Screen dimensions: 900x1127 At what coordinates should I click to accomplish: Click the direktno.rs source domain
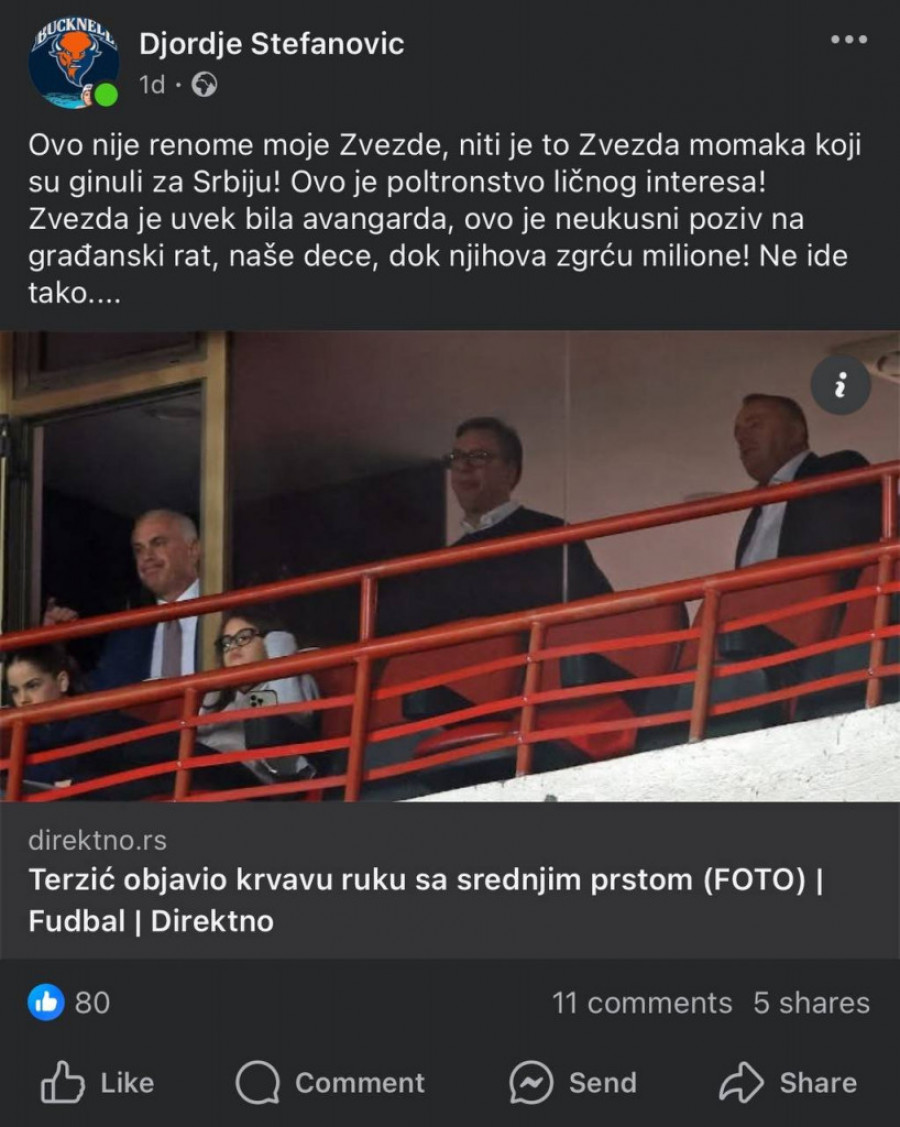pos(97,840)
